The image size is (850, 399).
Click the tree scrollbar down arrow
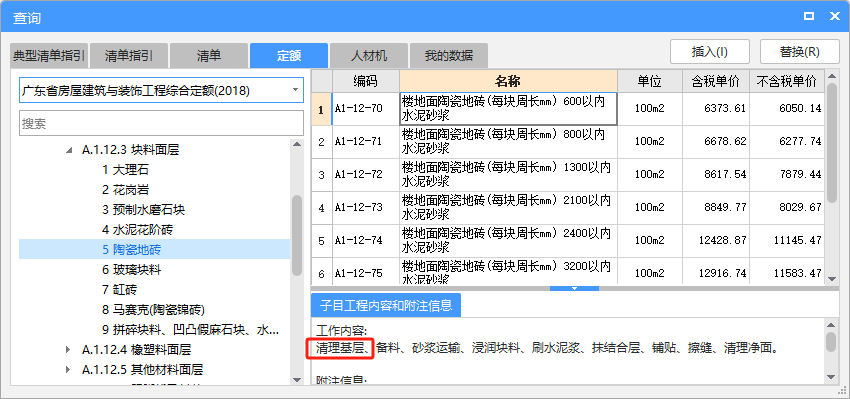coord(297,380)
